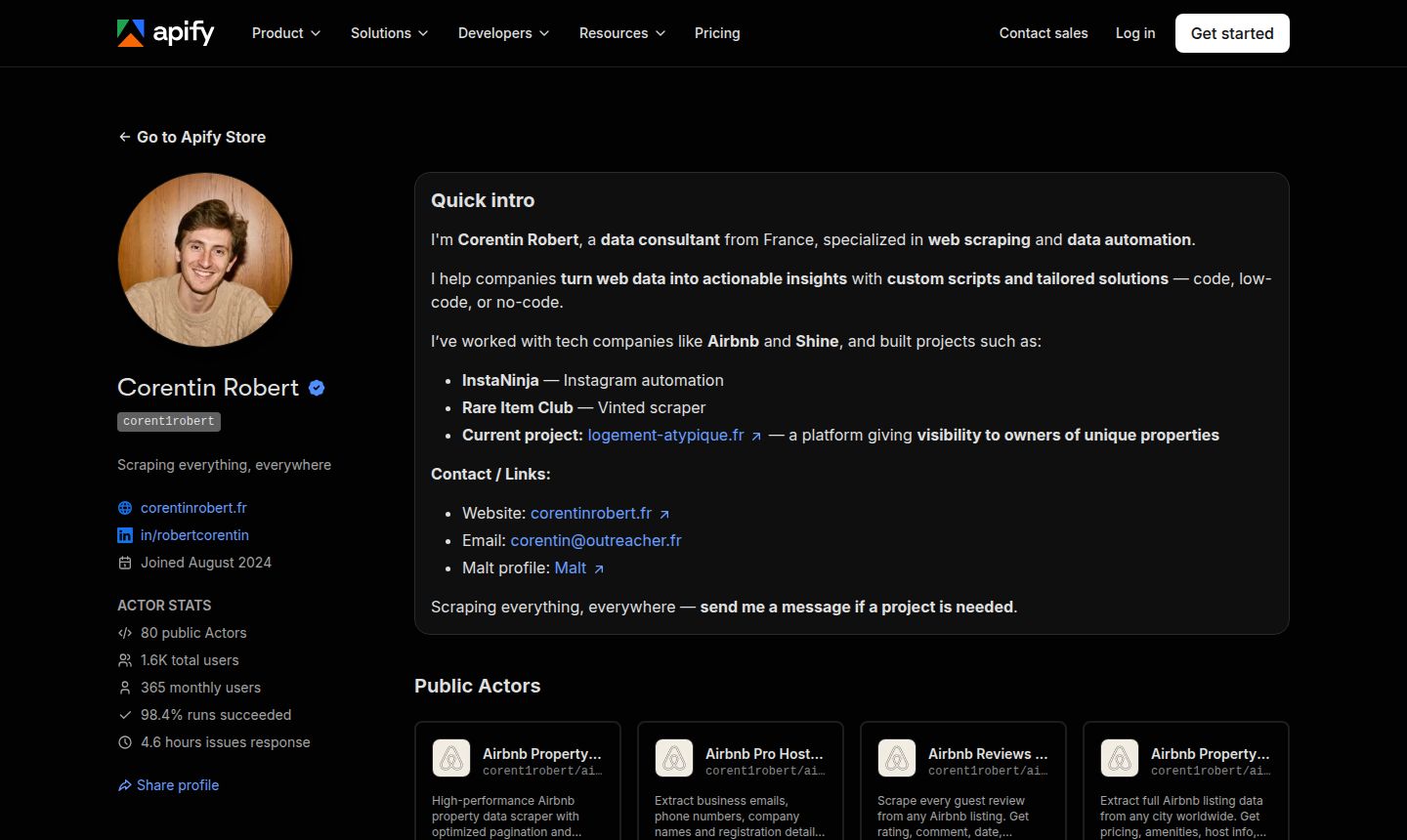The width and height of the screenshot is (1407, 840).
Task: Click the Joined August 2024 text
Action: pyautogui.click(x=206, y=563)
